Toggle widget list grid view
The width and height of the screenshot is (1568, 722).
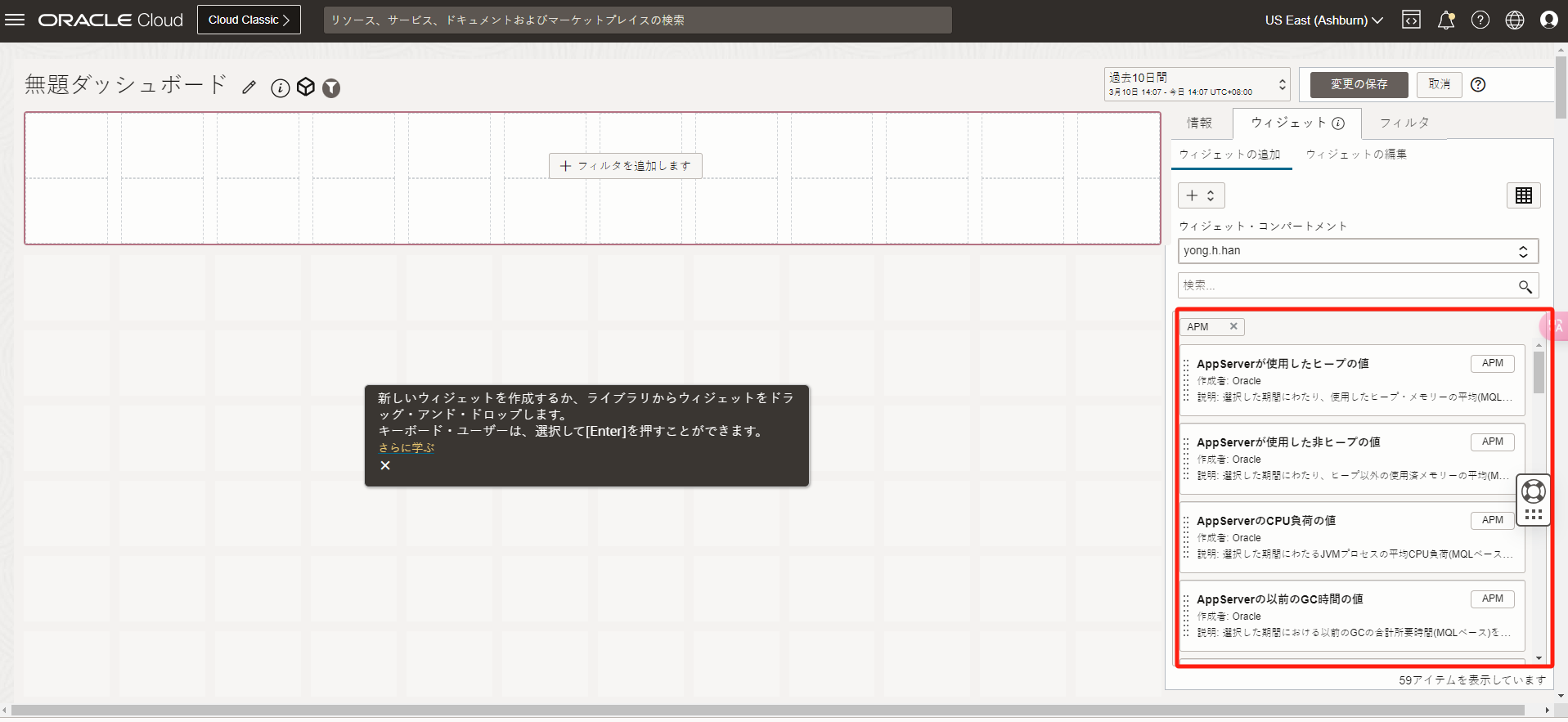pyautogui.click(x=1523, y=195)
